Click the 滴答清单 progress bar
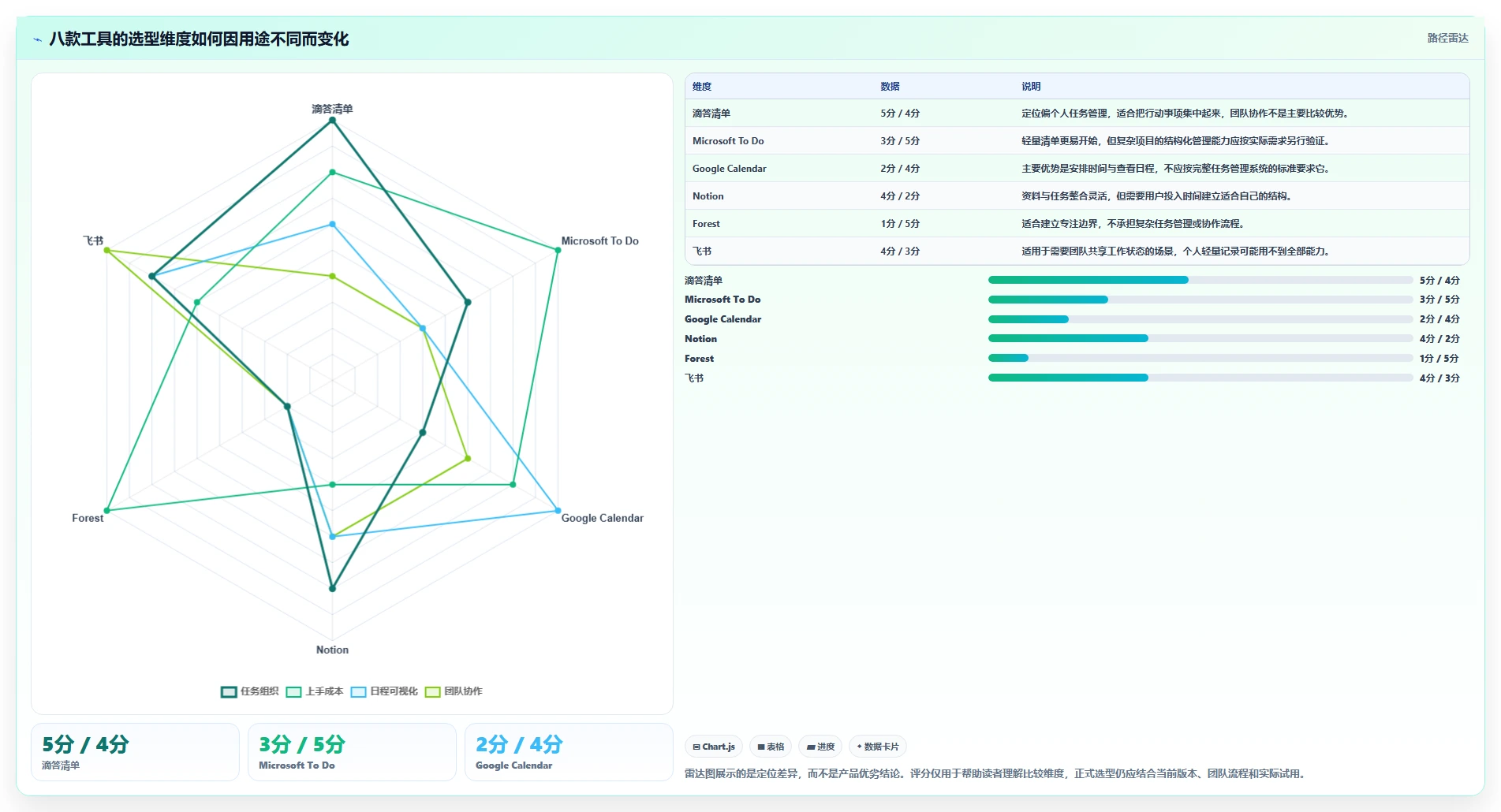Screen dimensions: 1501x812 coord(1200,280)
